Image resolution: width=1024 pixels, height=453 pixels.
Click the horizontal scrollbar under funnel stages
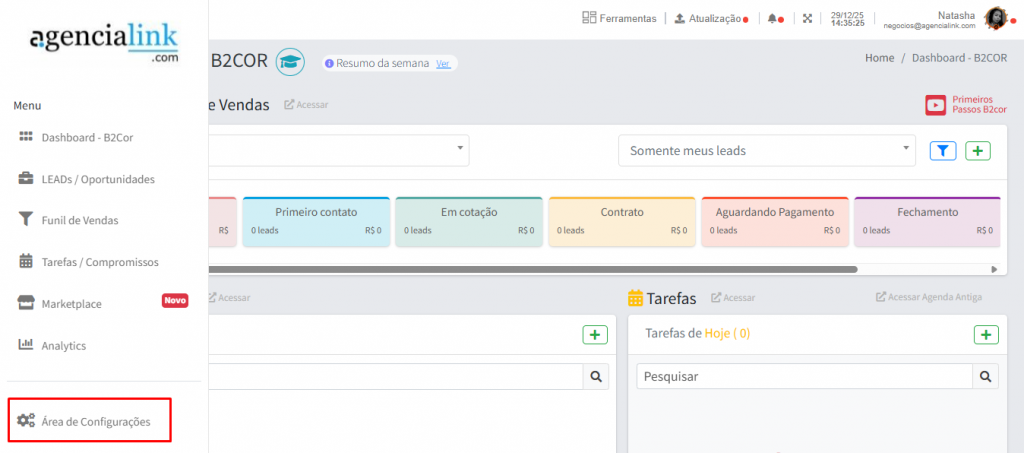pos(530,269)
